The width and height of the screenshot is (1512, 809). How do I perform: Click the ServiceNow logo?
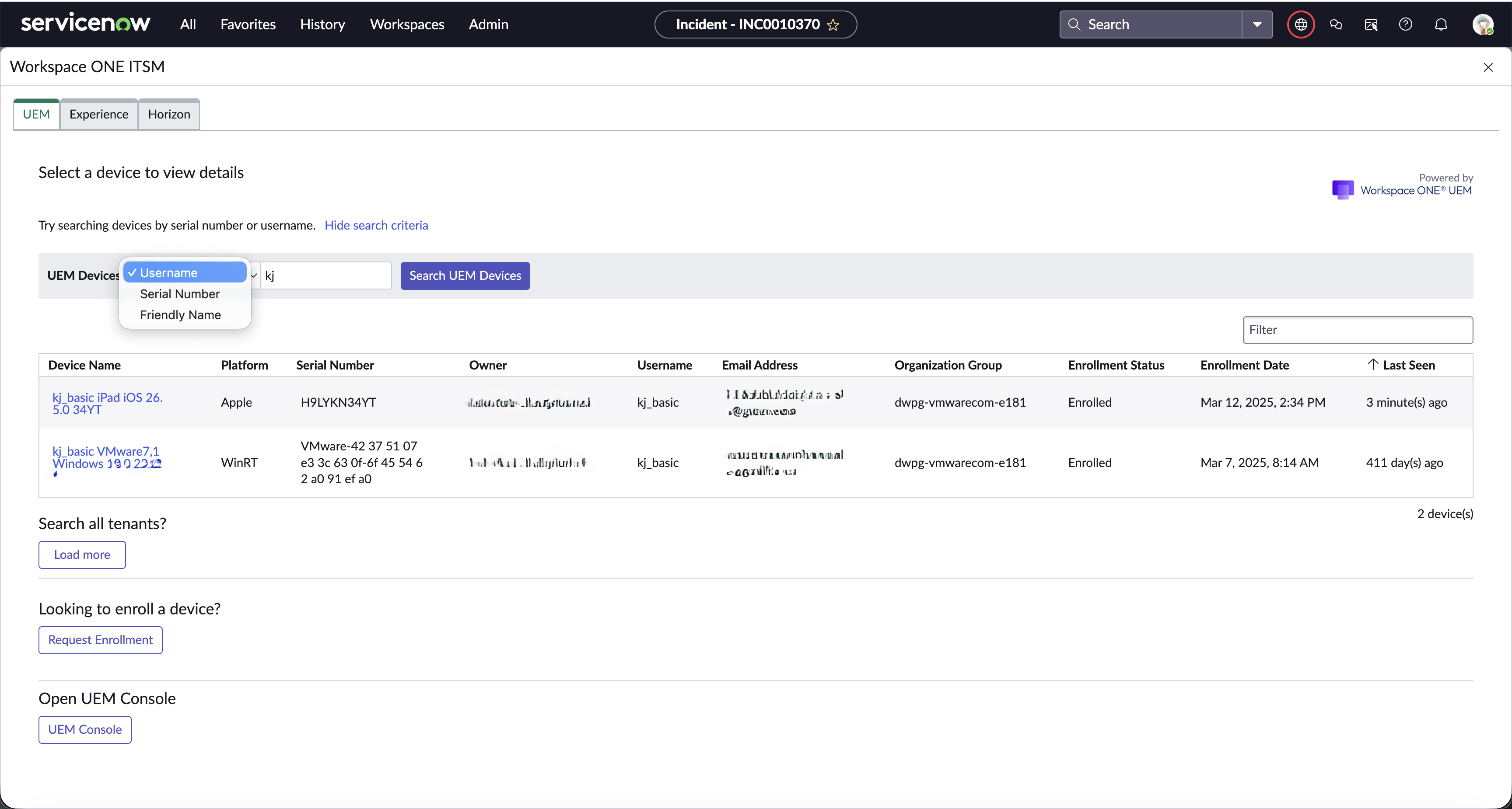tap(86, 24)
